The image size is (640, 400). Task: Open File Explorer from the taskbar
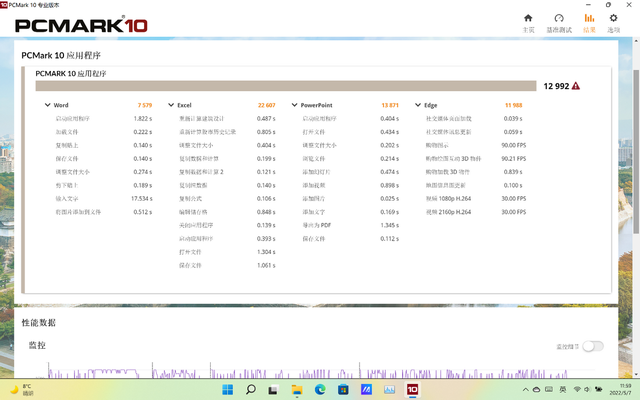(x=297, y=389)
